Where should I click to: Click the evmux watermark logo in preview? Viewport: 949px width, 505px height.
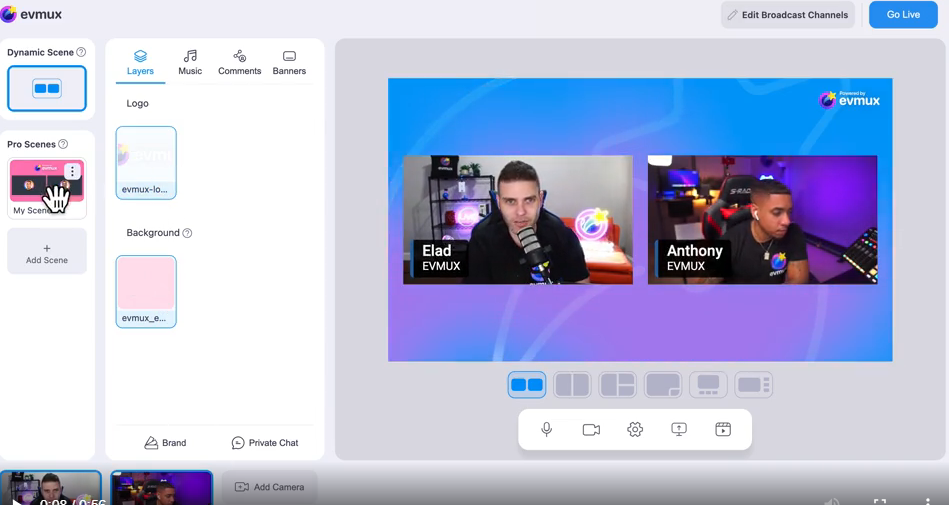850,99
